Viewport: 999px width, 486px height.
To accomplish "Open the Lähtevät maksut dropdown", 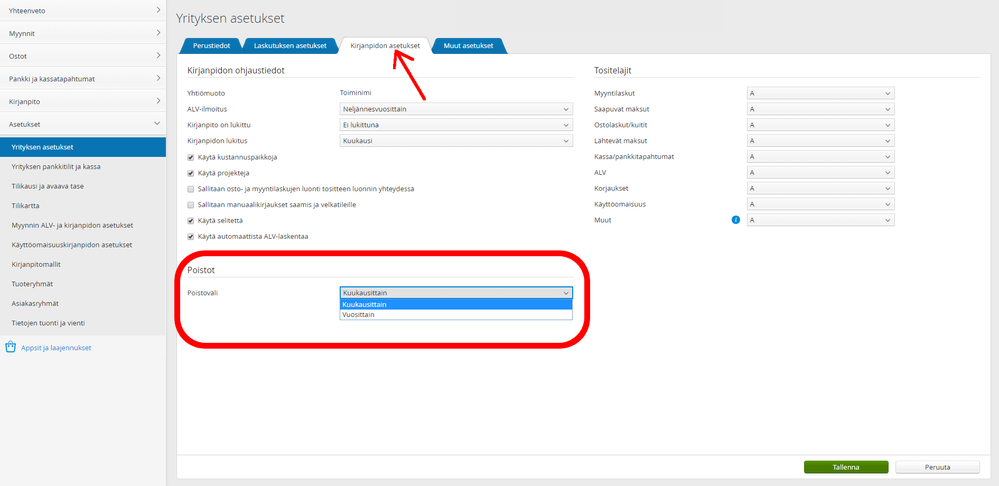I will (821, 141).
